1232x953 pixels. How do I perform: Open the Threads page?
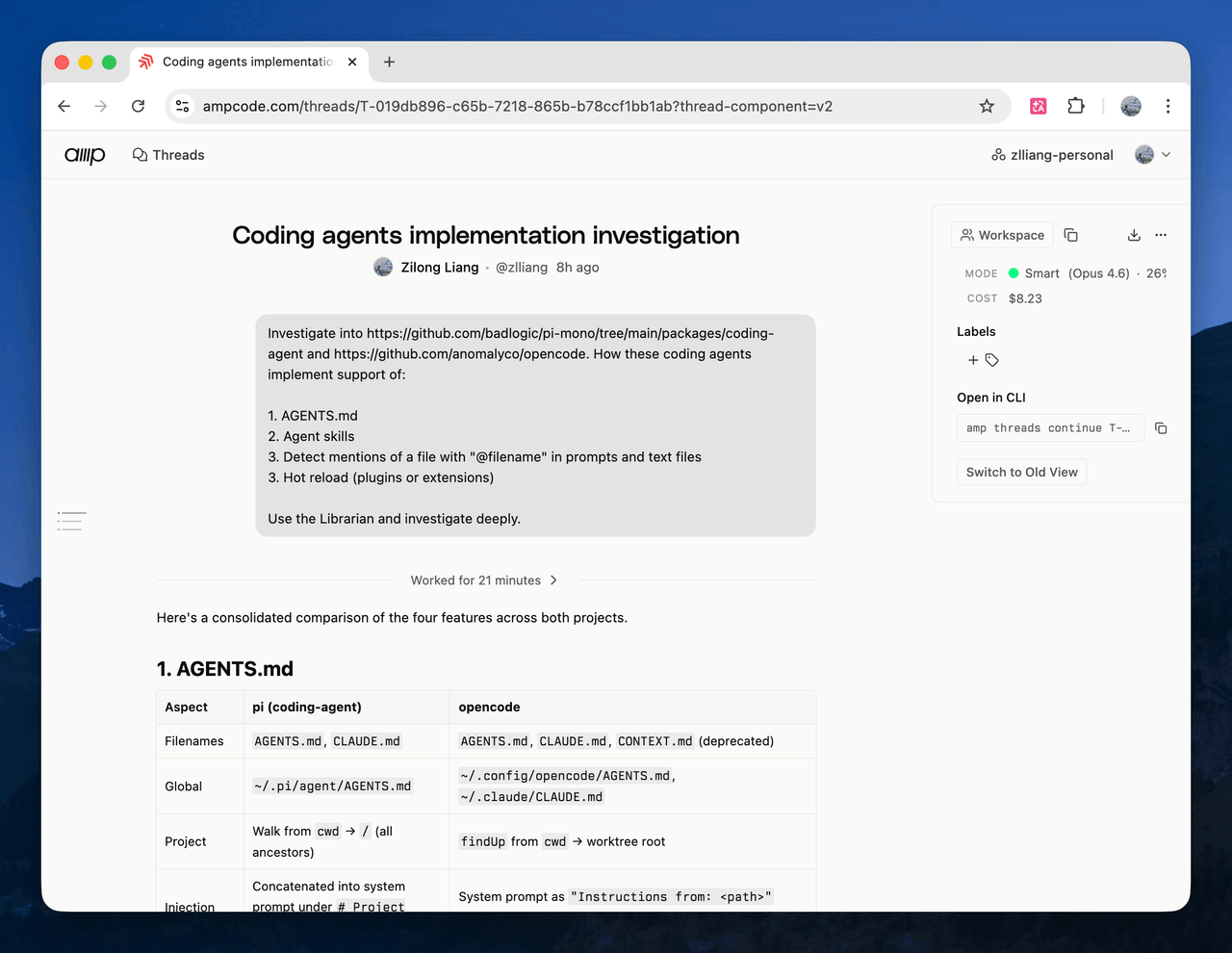[168, 155]
